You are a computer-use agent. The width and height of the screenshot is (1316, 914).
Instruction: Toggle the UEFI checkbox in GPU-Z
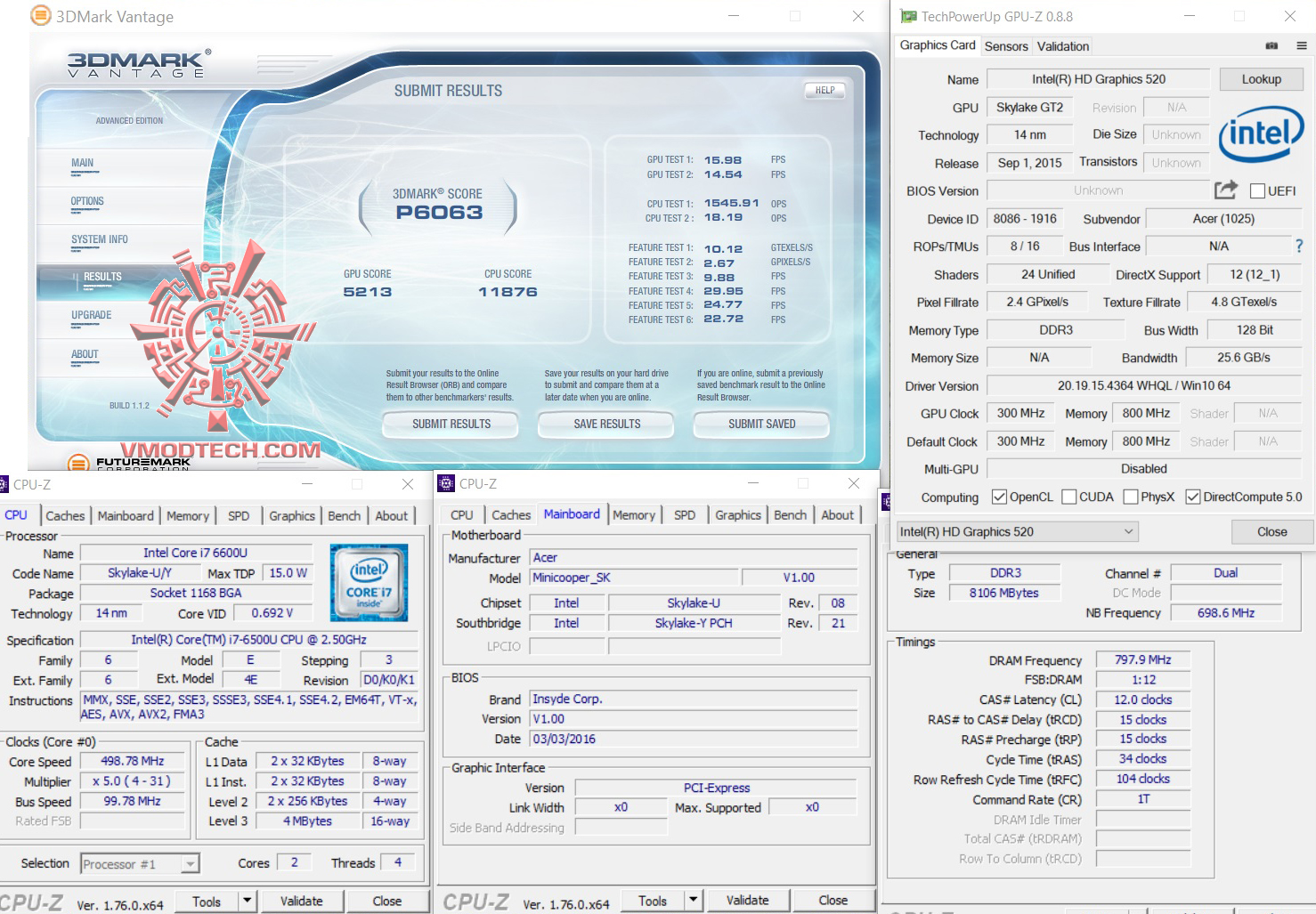[x=1258, y=190]
